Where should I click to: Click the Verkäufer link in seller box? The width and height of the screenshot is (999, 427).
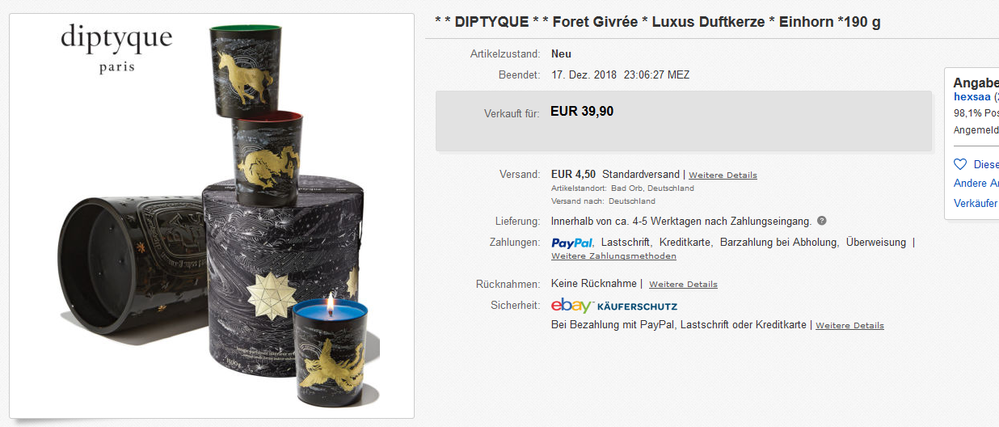click(975, 203)
